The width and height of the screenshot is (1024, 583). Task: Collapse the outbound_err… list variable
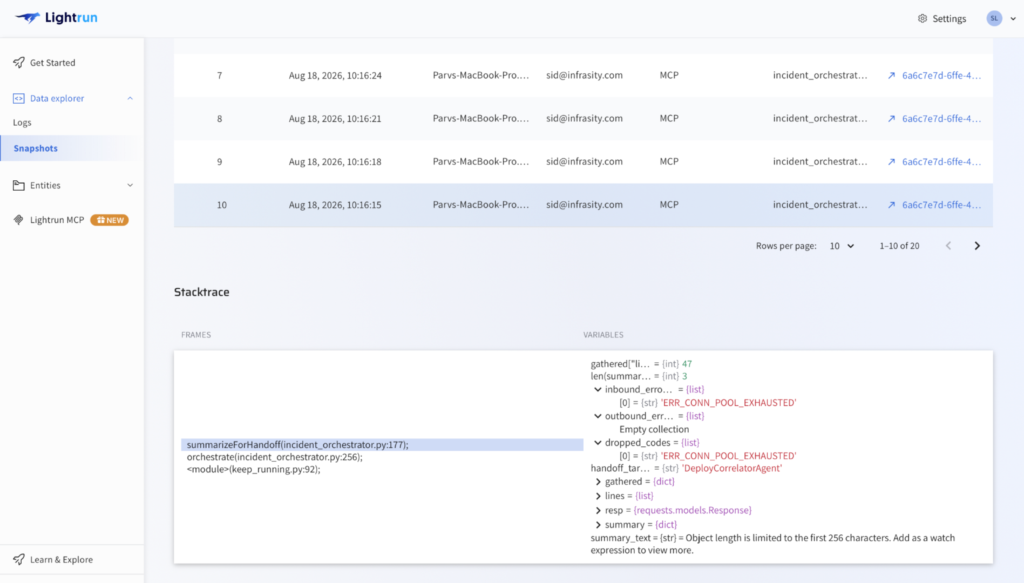pos(598,417)
